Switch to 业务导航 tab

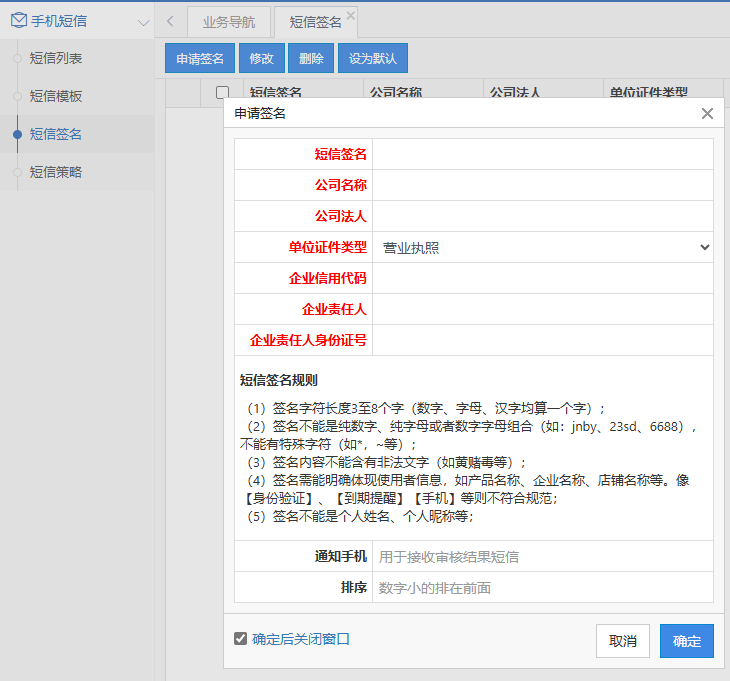point(229,22)
